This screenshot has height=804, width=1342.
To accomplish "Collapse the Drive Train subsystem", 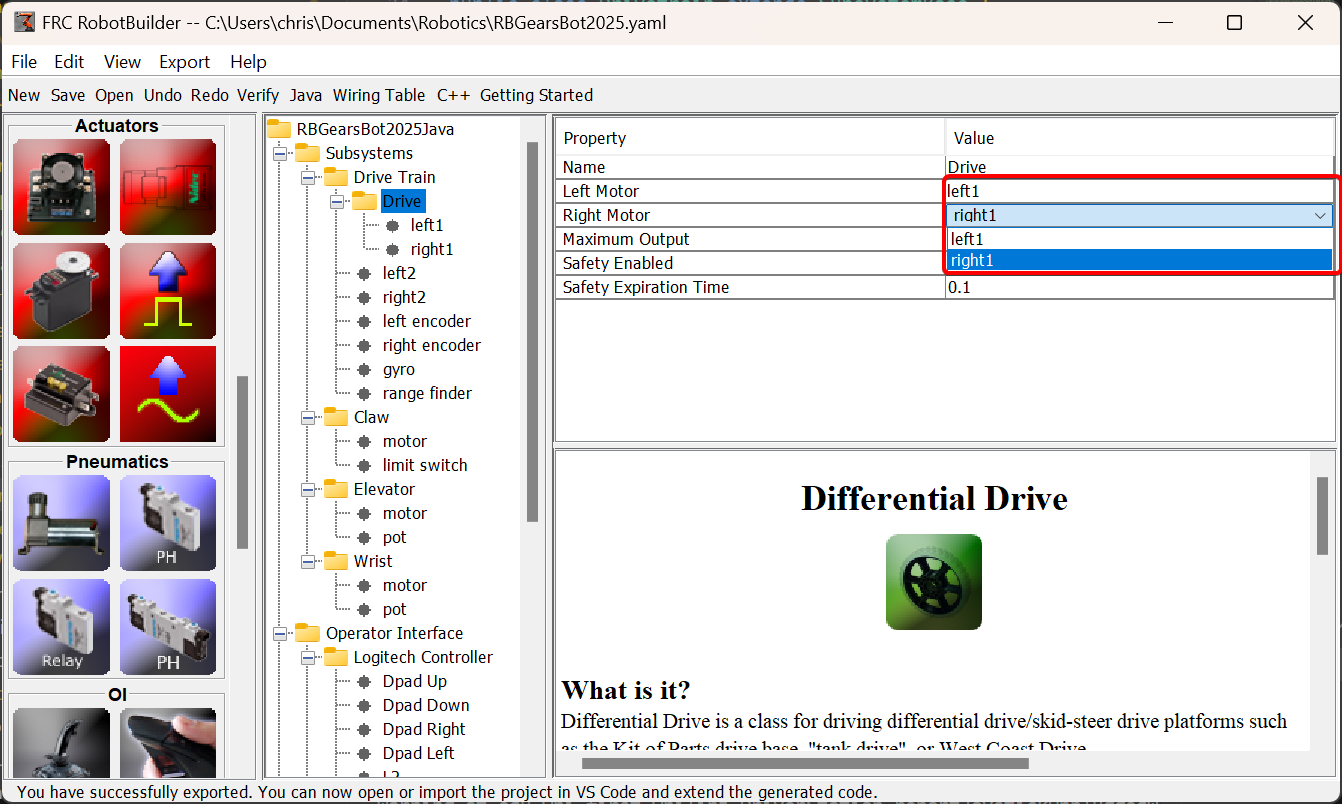I will point(308,177).
